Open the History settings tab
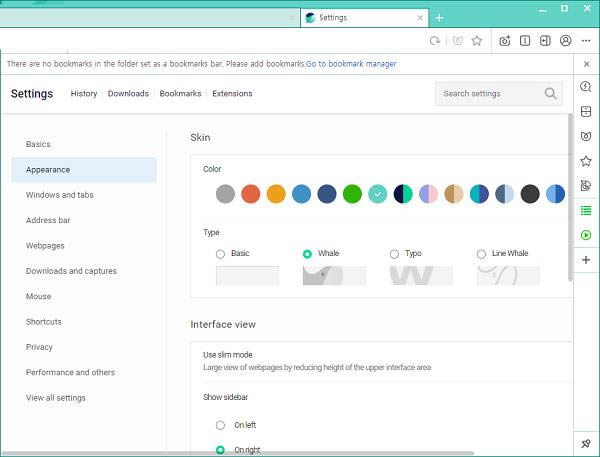The width and height of the screenshot is (600, 457). (x=84, y=94)
